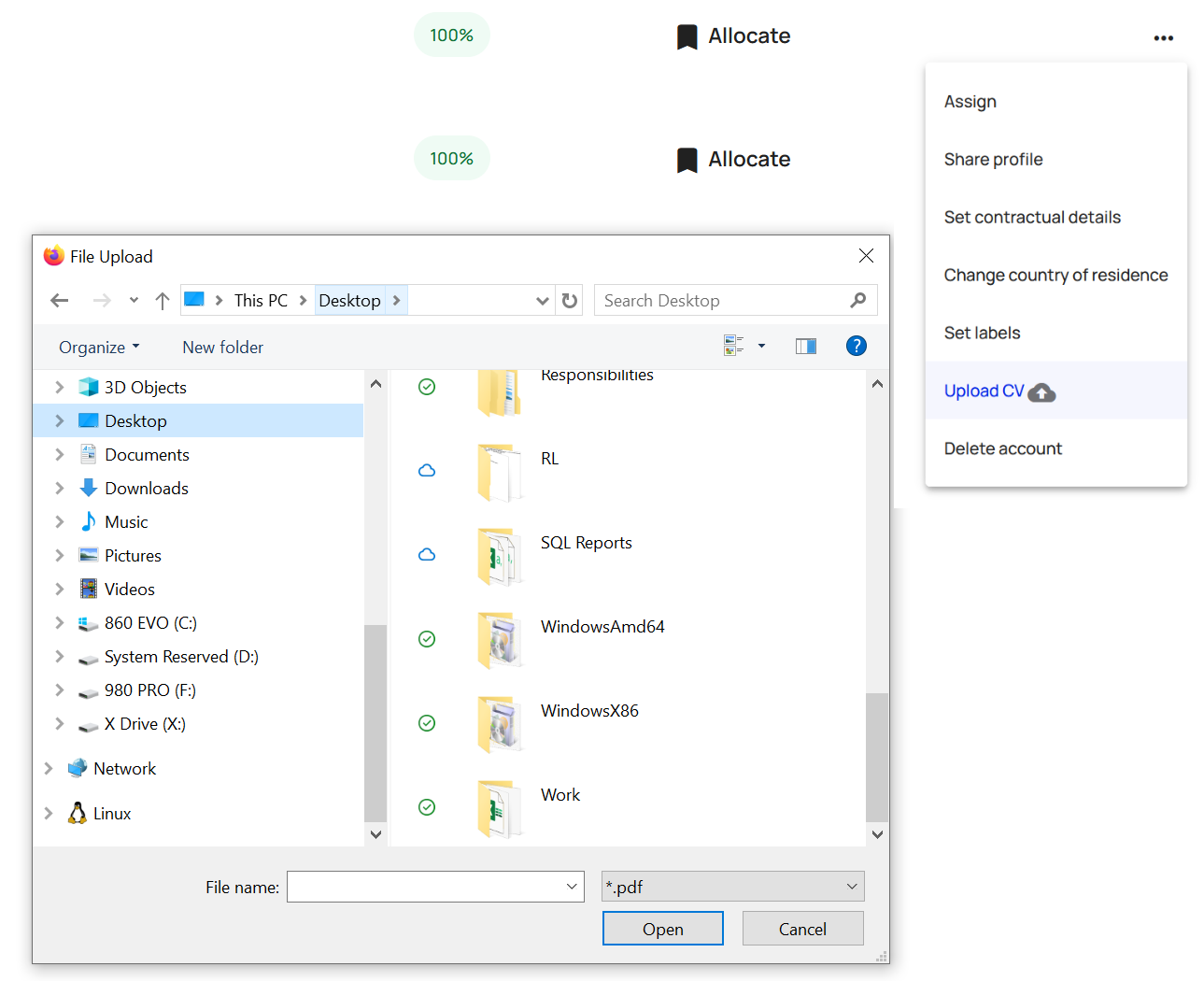Click the Upload CV cloud icon
This screenshot has width=1204, height=981.
click(x=1041, y=392)
